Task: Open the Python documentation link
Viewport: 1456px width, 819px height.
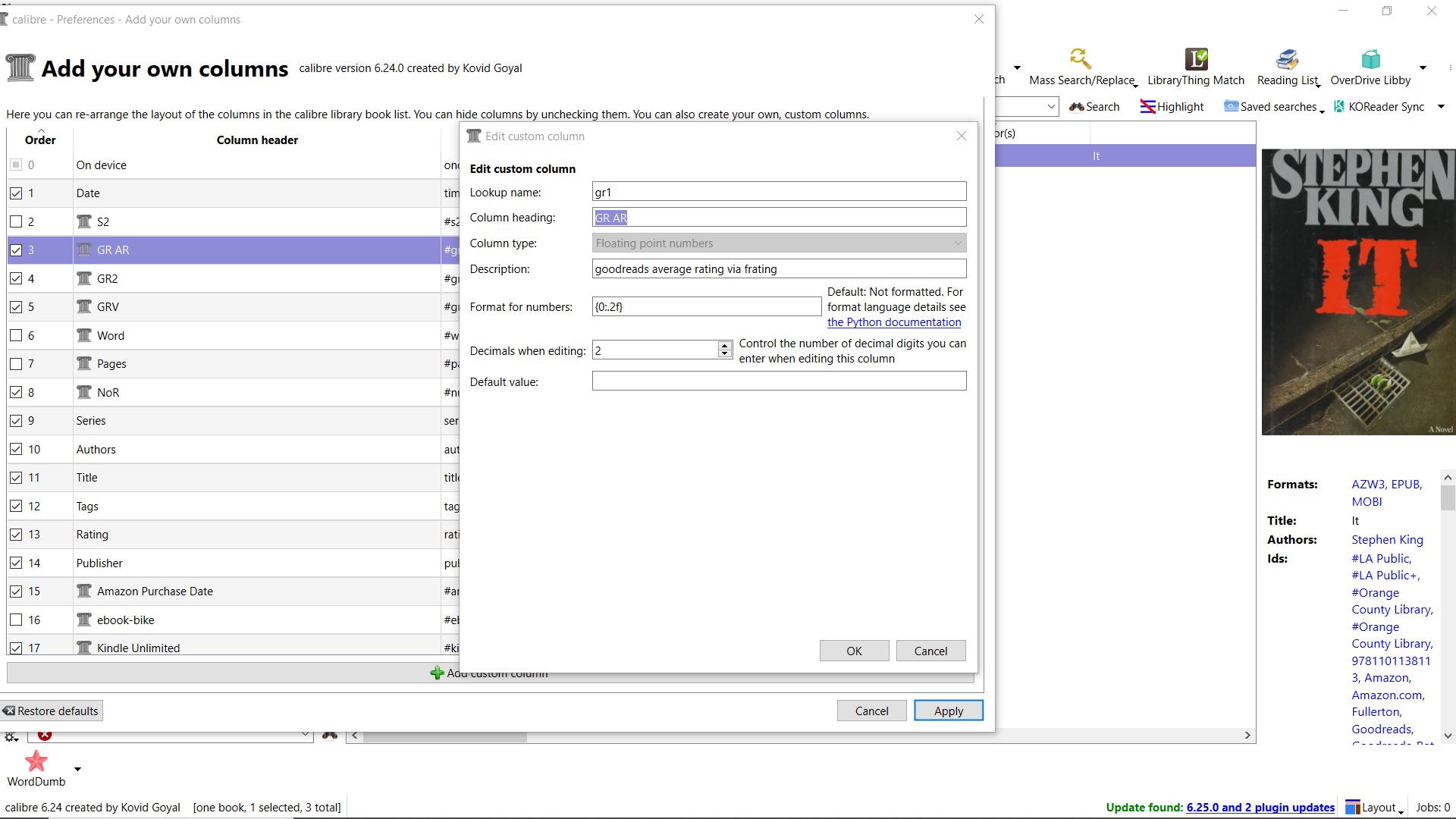Action: tap(893, 322)
